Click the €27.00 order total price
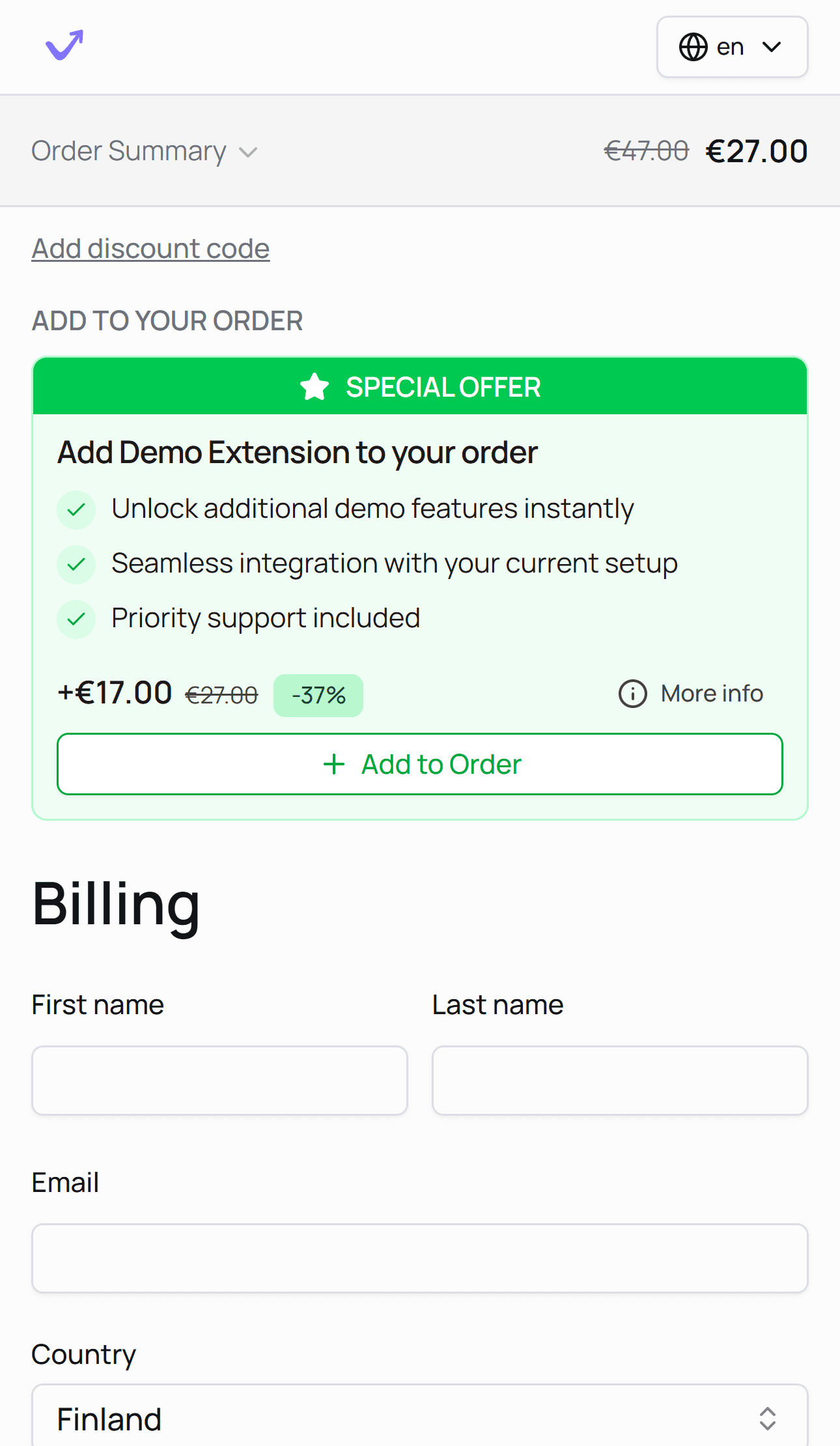 [x=756, y=151]
